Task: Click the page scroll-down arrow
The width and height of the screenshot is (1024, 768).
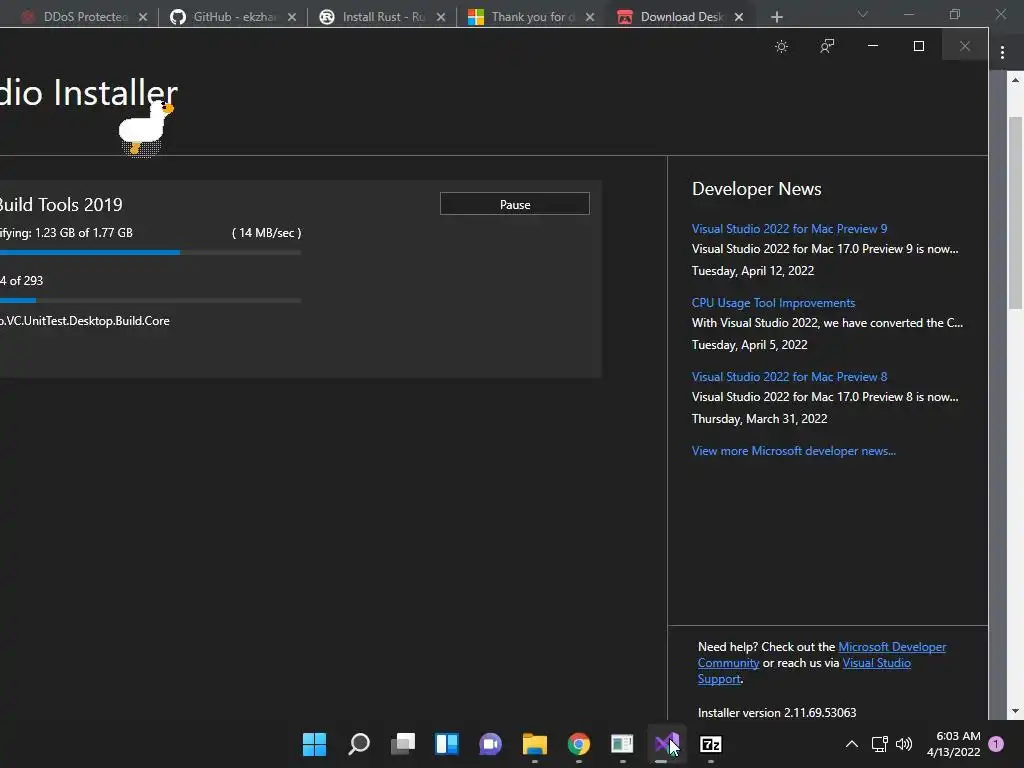Action: [1015, 711]
